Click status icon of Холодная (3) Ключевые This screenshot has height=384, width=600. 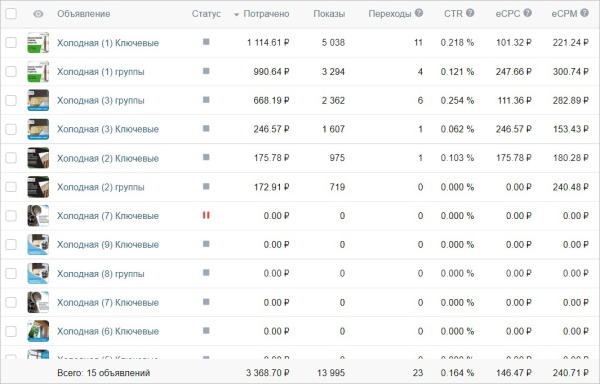(x=206, y=129)
